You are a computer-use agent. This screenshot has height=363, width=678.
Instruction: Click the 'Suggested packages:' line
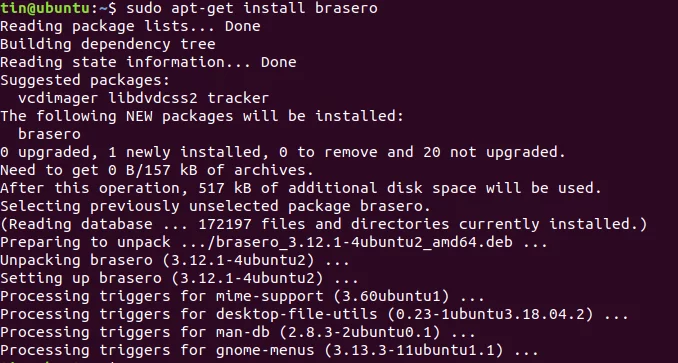(85, 80)
